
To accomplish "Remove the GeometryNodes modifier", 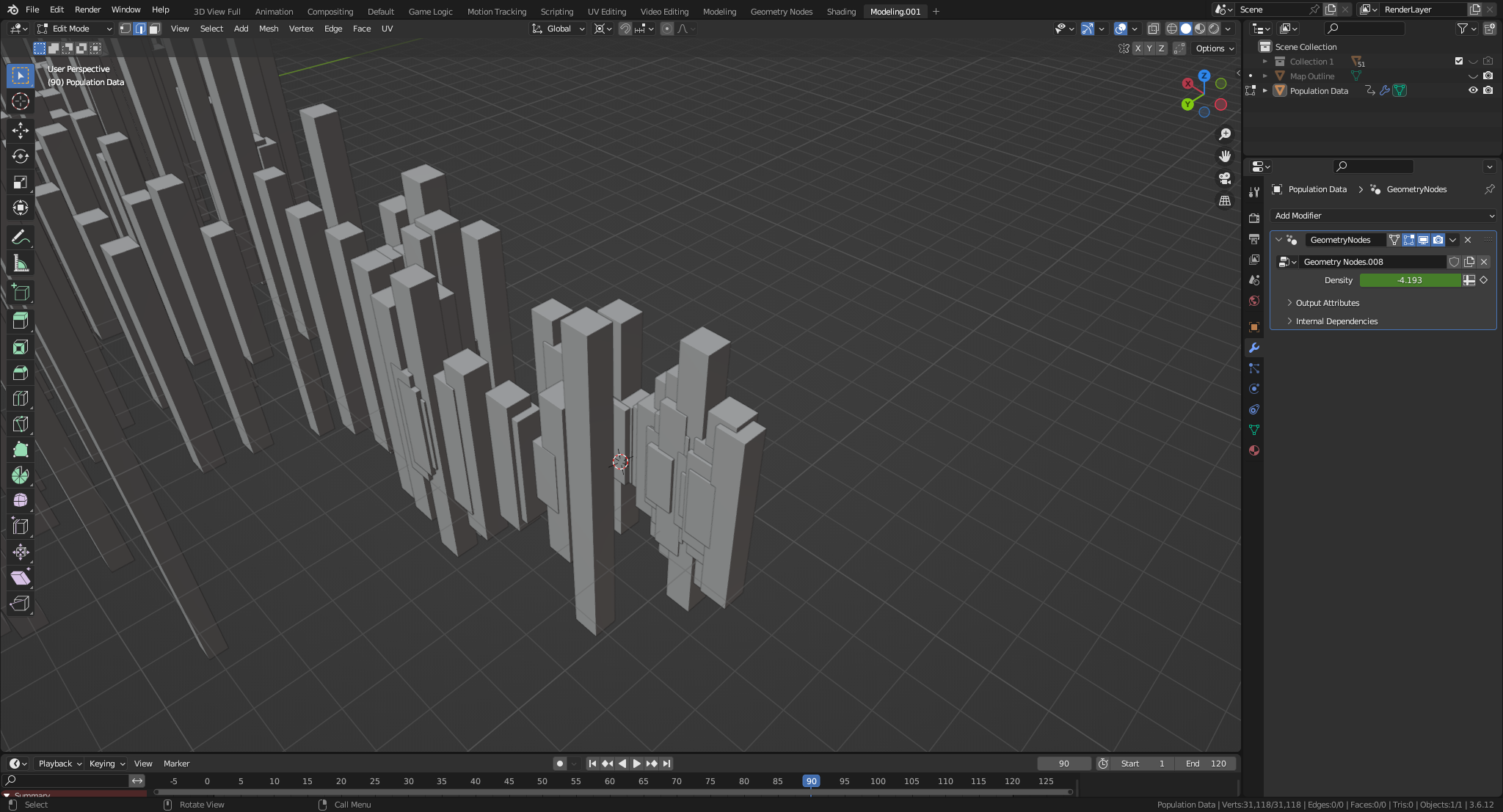I will [x=1468, y=240].
